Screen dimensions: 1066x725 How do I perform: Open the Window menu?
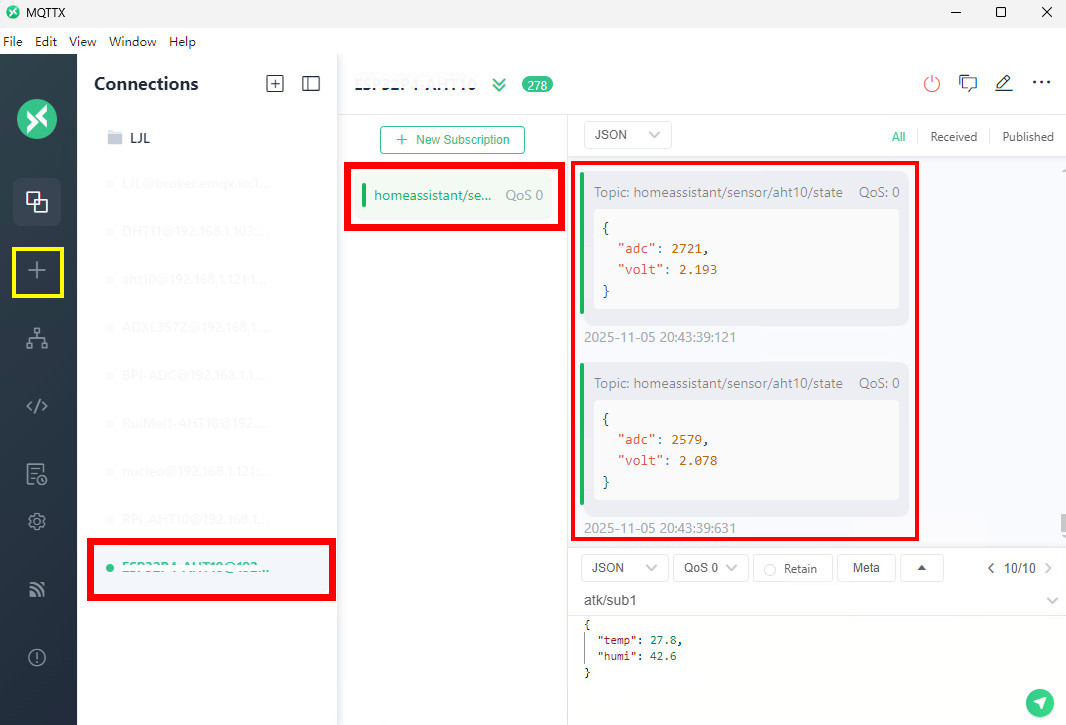pos(133,41)
